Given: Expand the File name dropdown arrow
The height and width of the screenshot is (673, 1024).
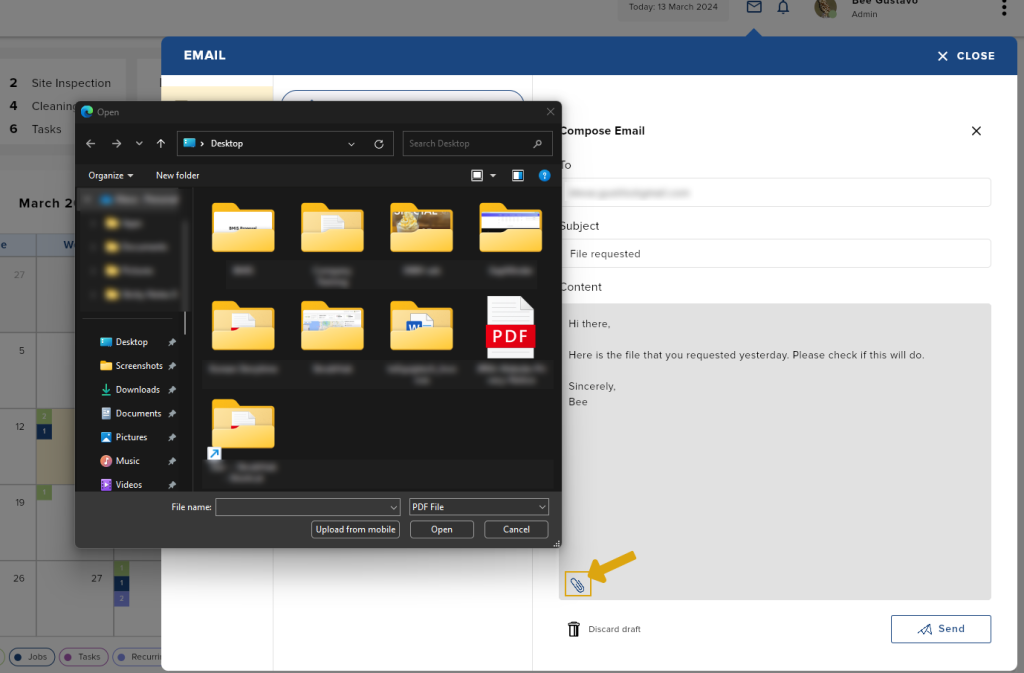Looking at the screenshot, I should [393, 507].
